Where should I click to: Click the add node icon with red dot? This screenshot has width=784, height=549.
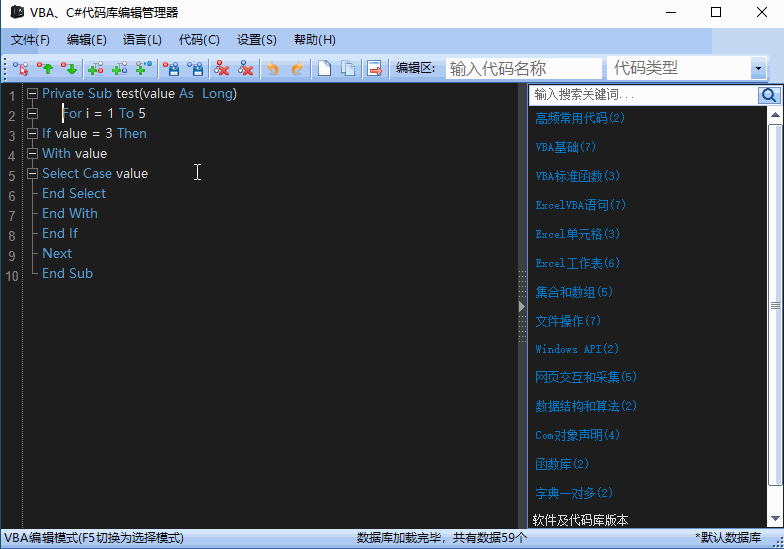coord(96,68)
